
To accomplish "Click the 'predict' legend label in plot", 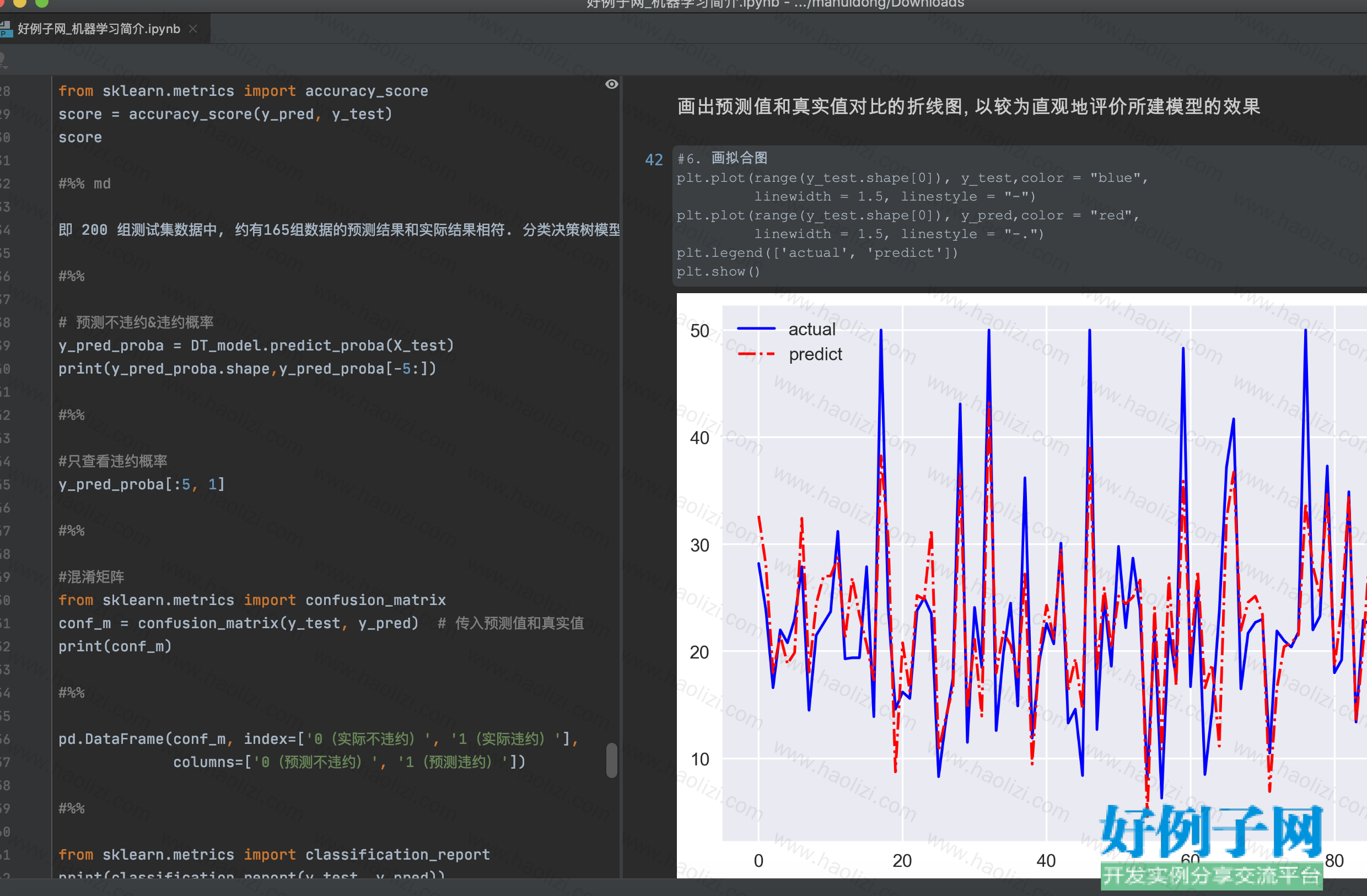I will click(x=815, y=354).
